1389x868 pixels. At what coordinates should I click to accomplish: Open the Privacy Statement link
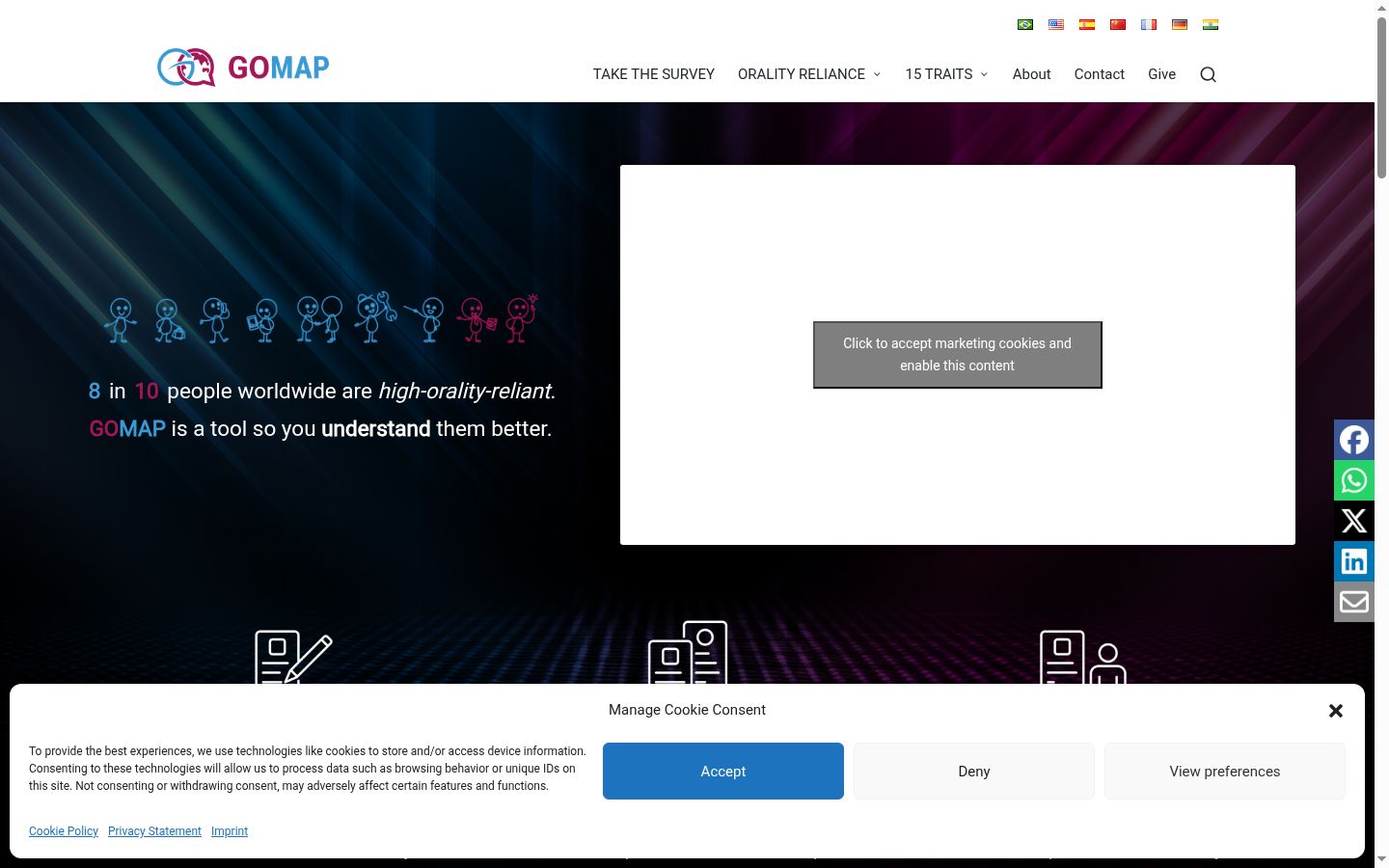point(154,831)
